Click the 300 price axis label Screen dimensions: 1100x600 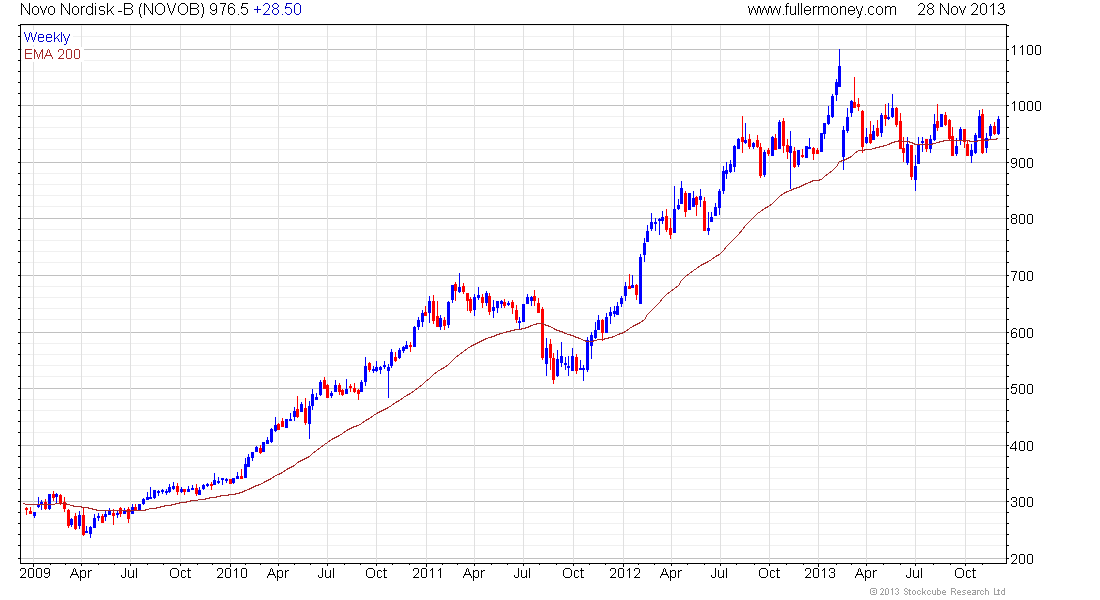[x=1022, y=502]
